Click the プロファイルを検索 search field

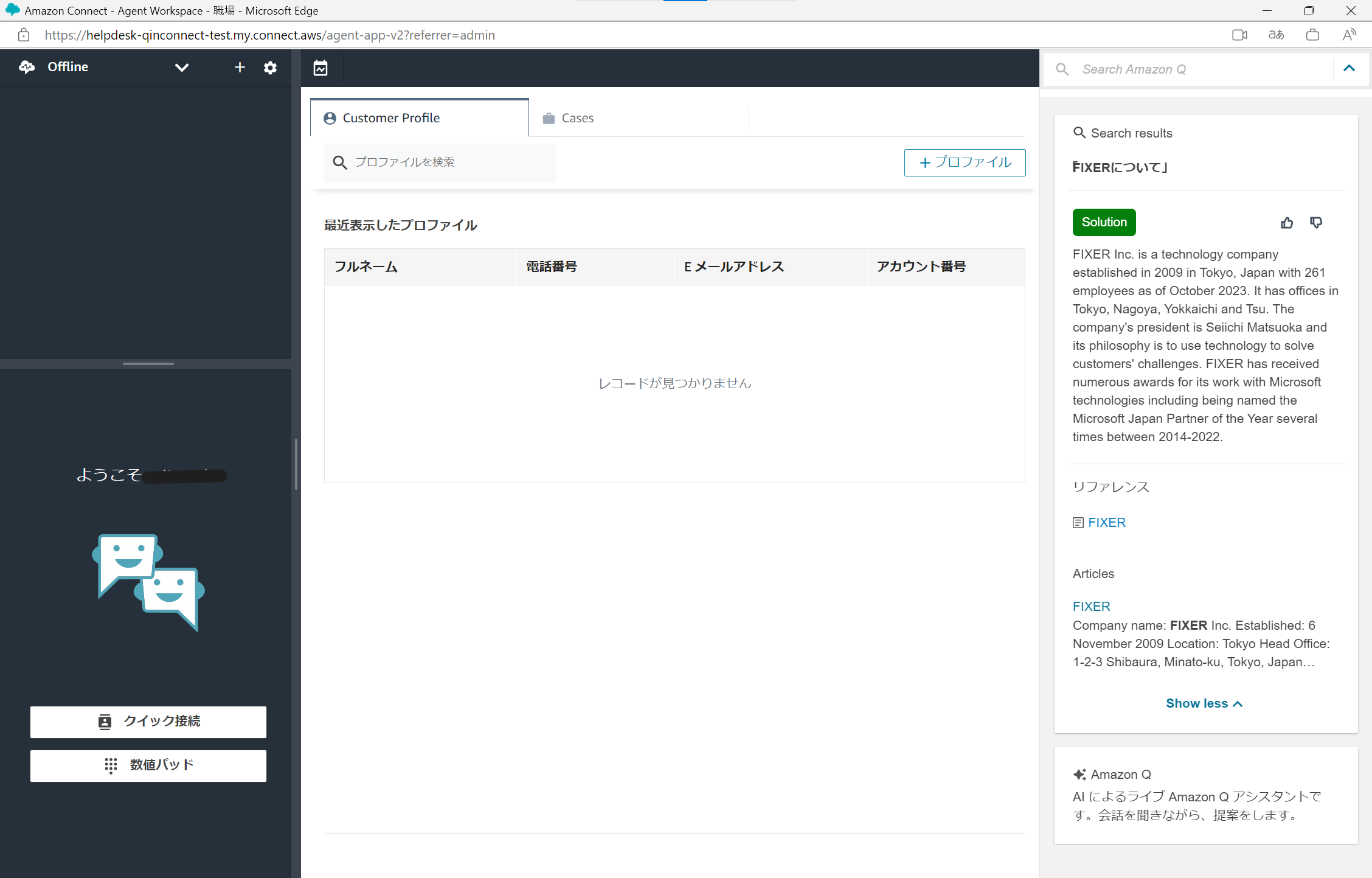point(440,162)
